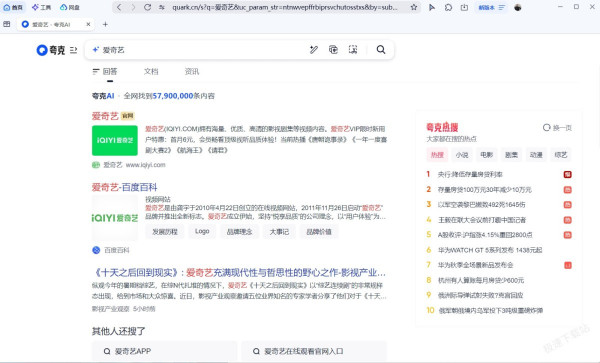Screen dimensions: 600x363
Task: Open hot search 杭州有人算账每月房贷少600元
Action: pyautogui.click(x=481, y=280)
